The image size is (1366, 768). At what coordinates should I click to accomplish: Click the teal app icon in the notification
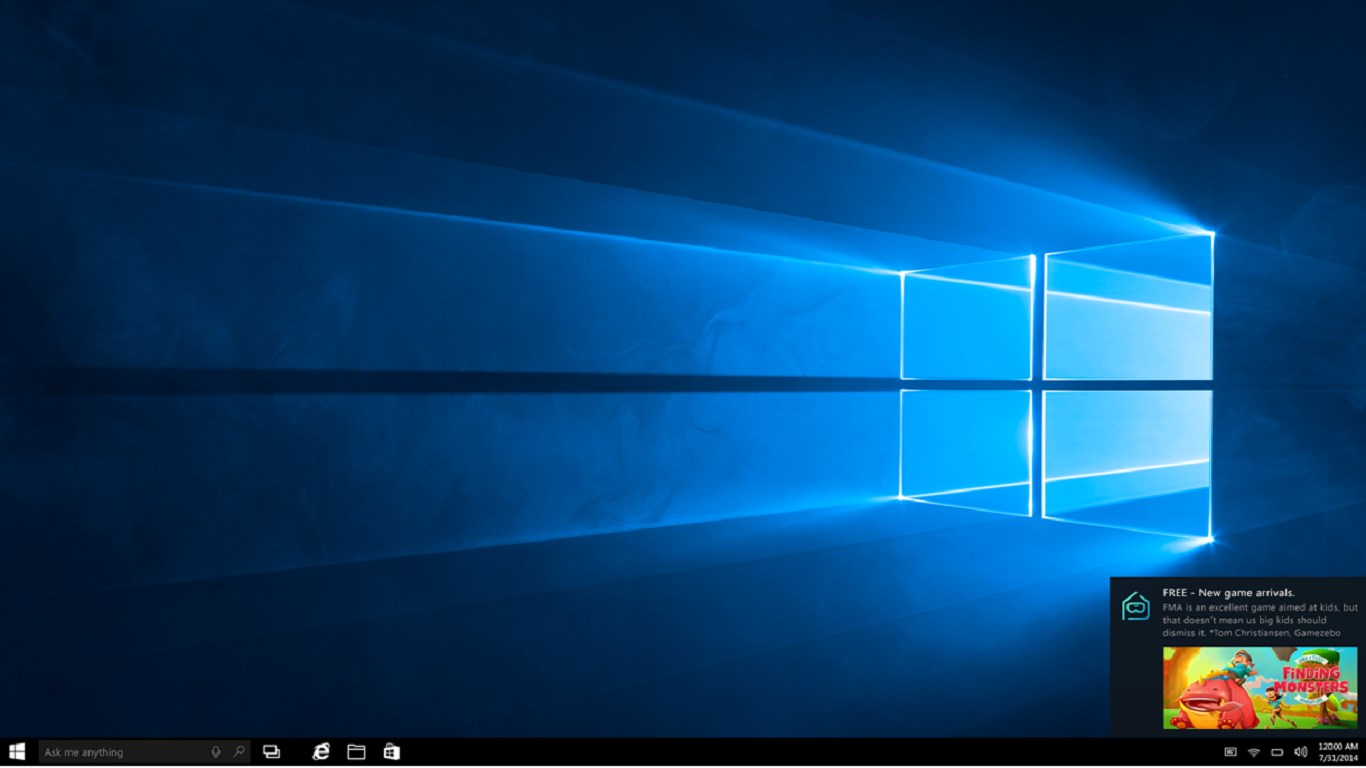1135,606
